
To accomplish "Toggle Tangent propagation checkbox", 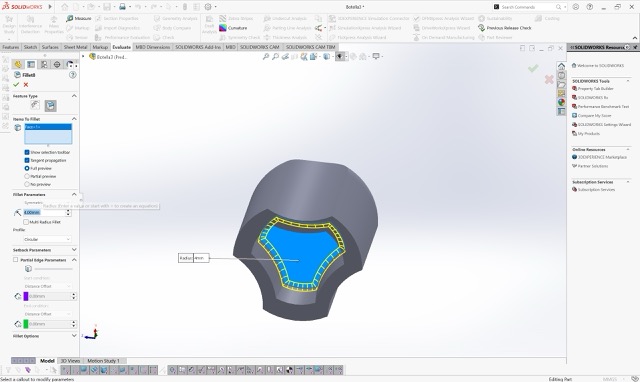I will (x=27, y=160).
